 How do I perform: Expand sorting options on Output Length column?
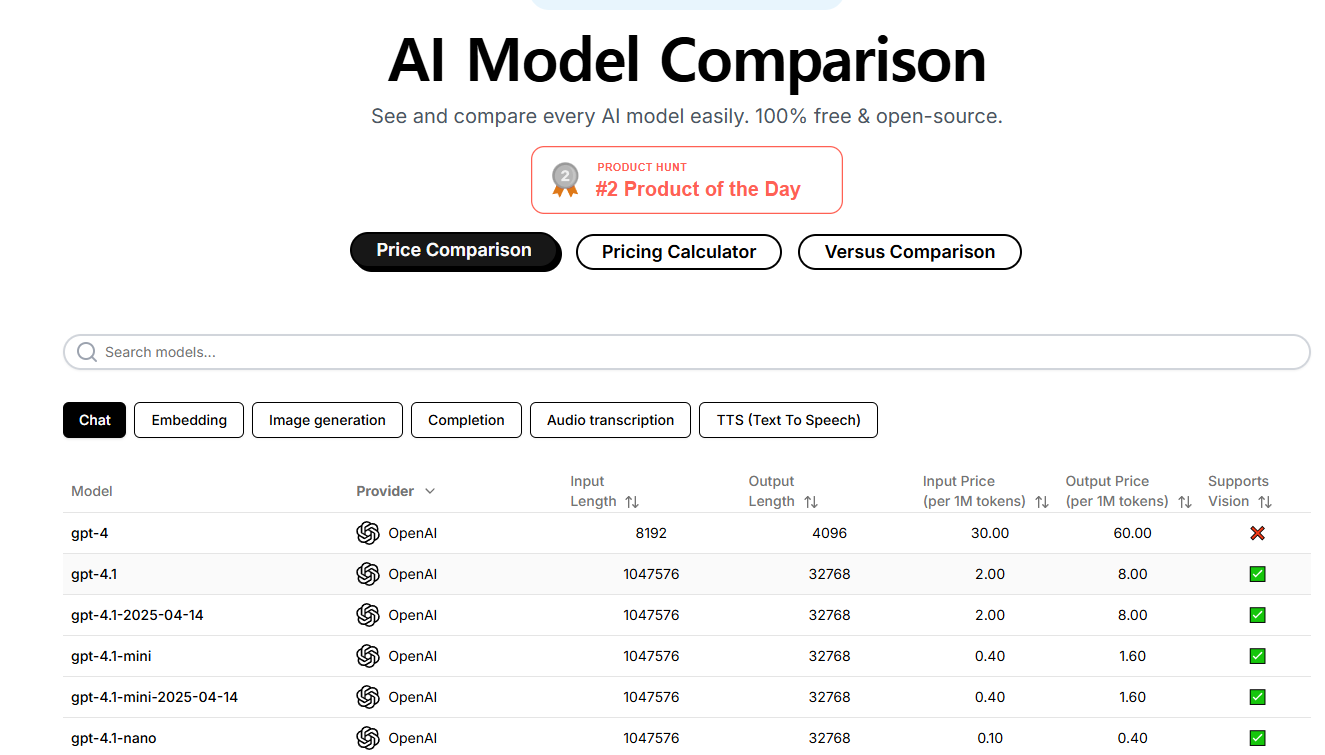810,501
